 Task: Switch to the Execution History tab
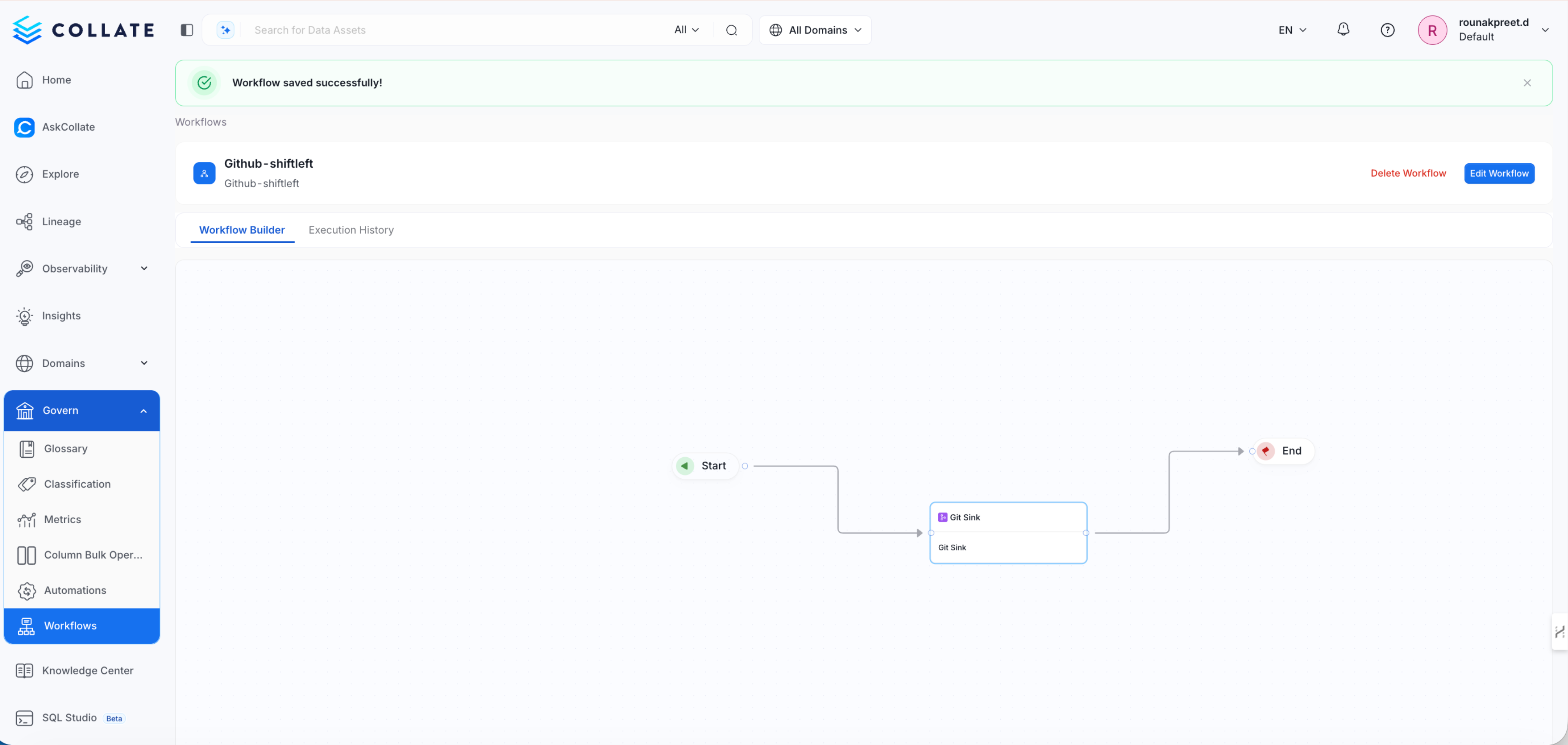click(x=351, y=230)
